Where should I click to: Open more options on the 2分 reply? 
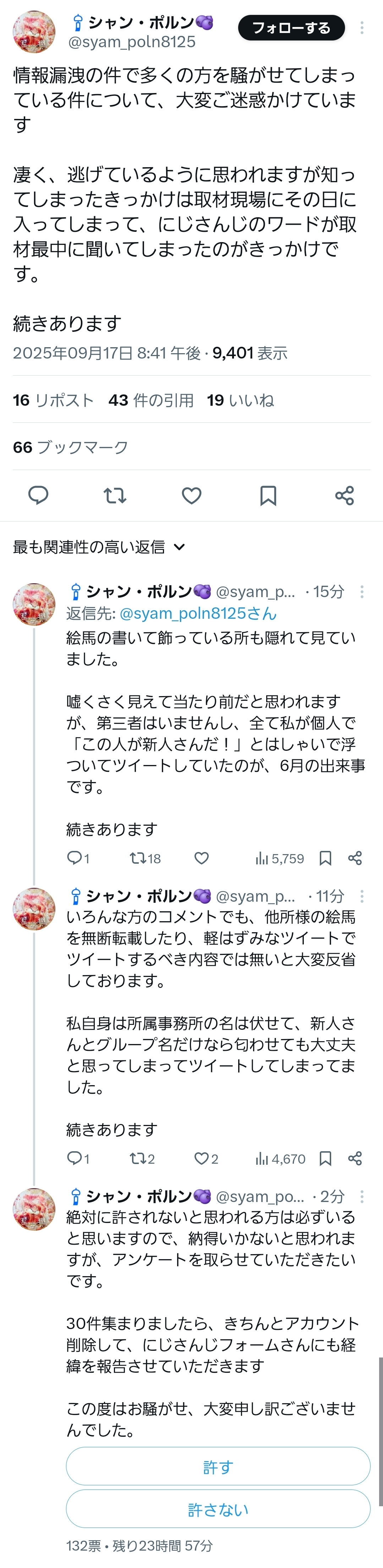362,1197
